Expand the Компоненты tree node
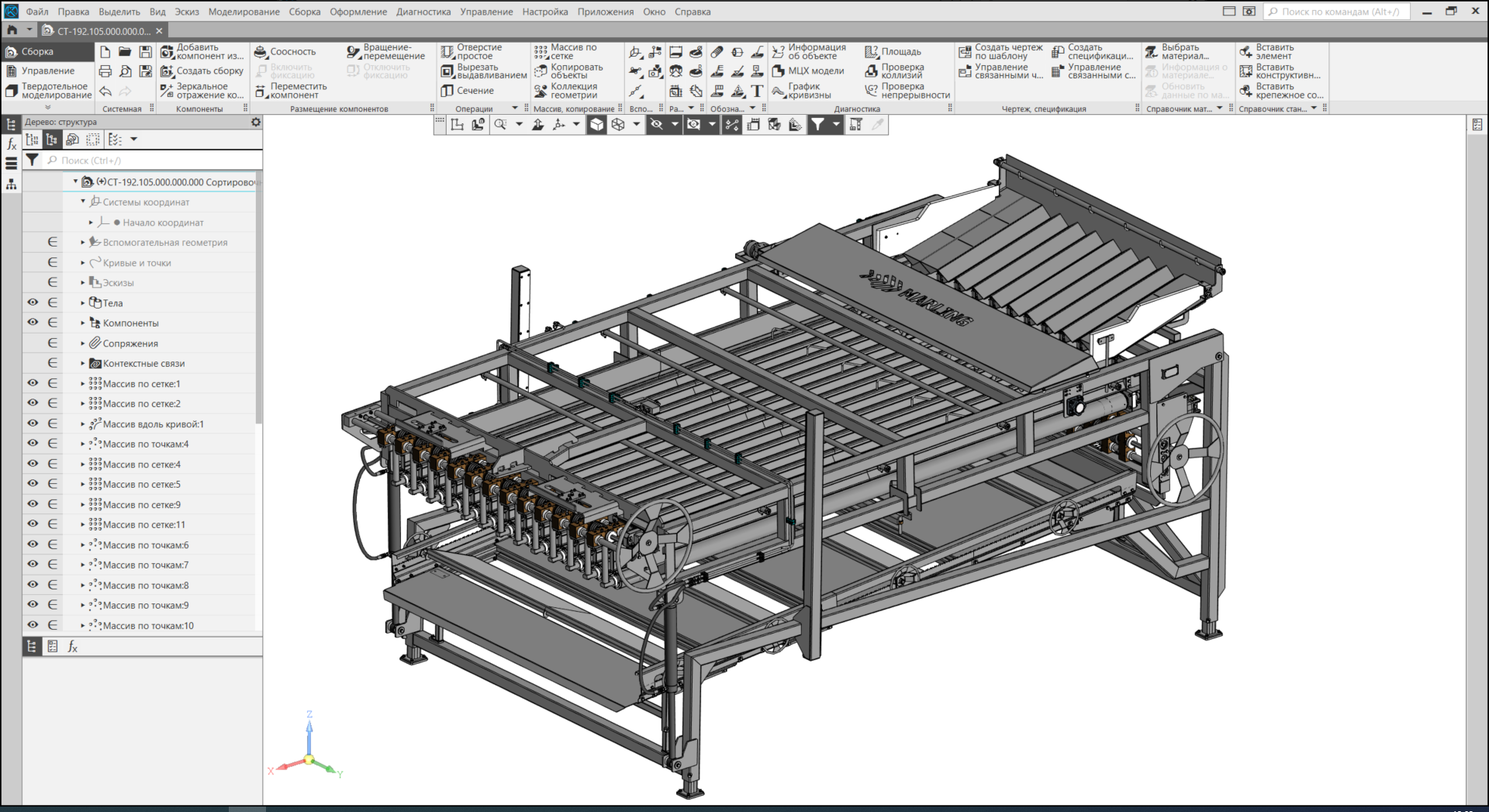The width and height of the screenshot is (1489, 812). pyautogui.click(x=83, y=323)
